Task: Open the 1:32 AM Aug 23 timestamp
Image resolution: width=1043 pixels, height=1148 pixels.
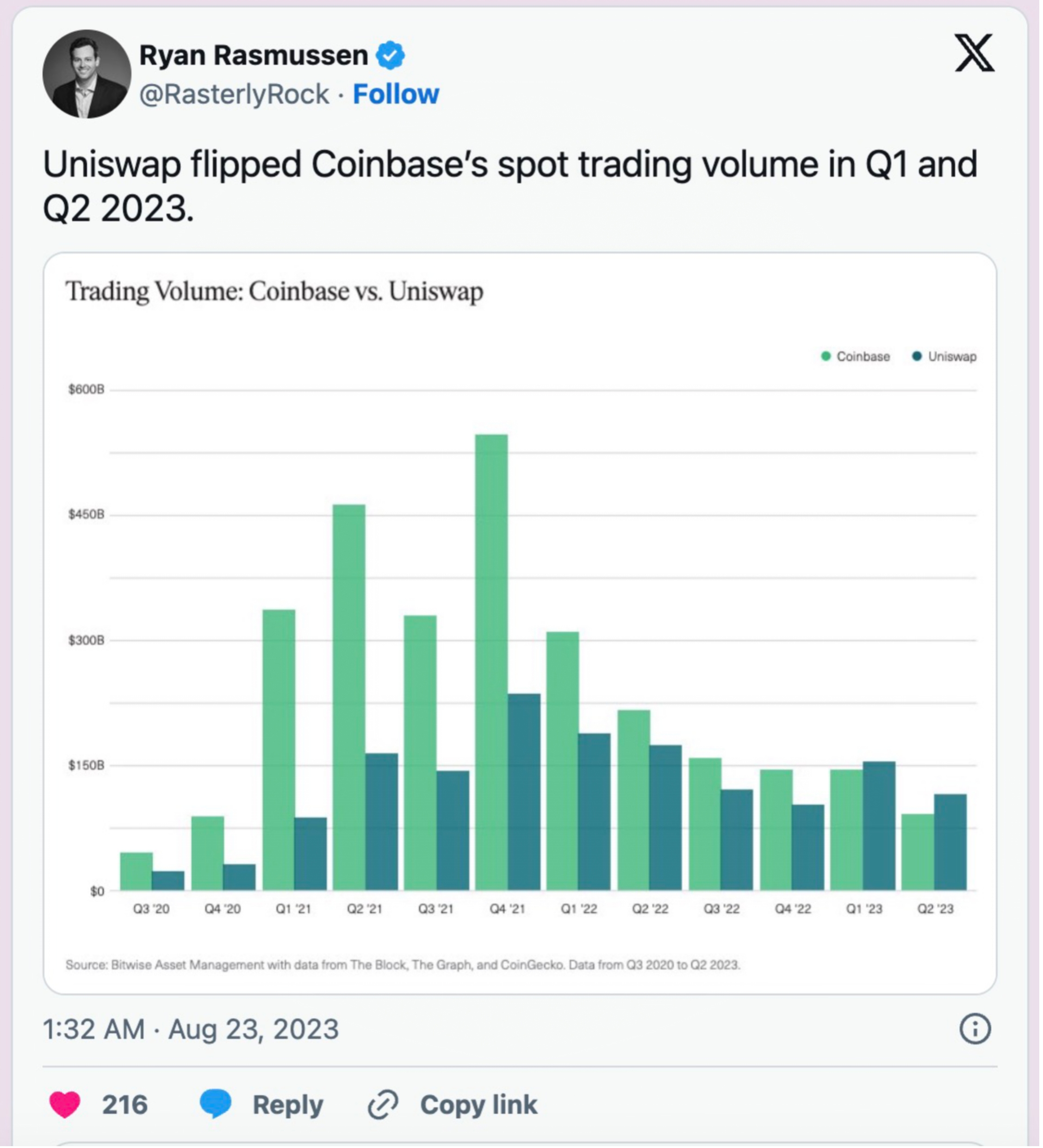Action: [x=191, y=1030]
